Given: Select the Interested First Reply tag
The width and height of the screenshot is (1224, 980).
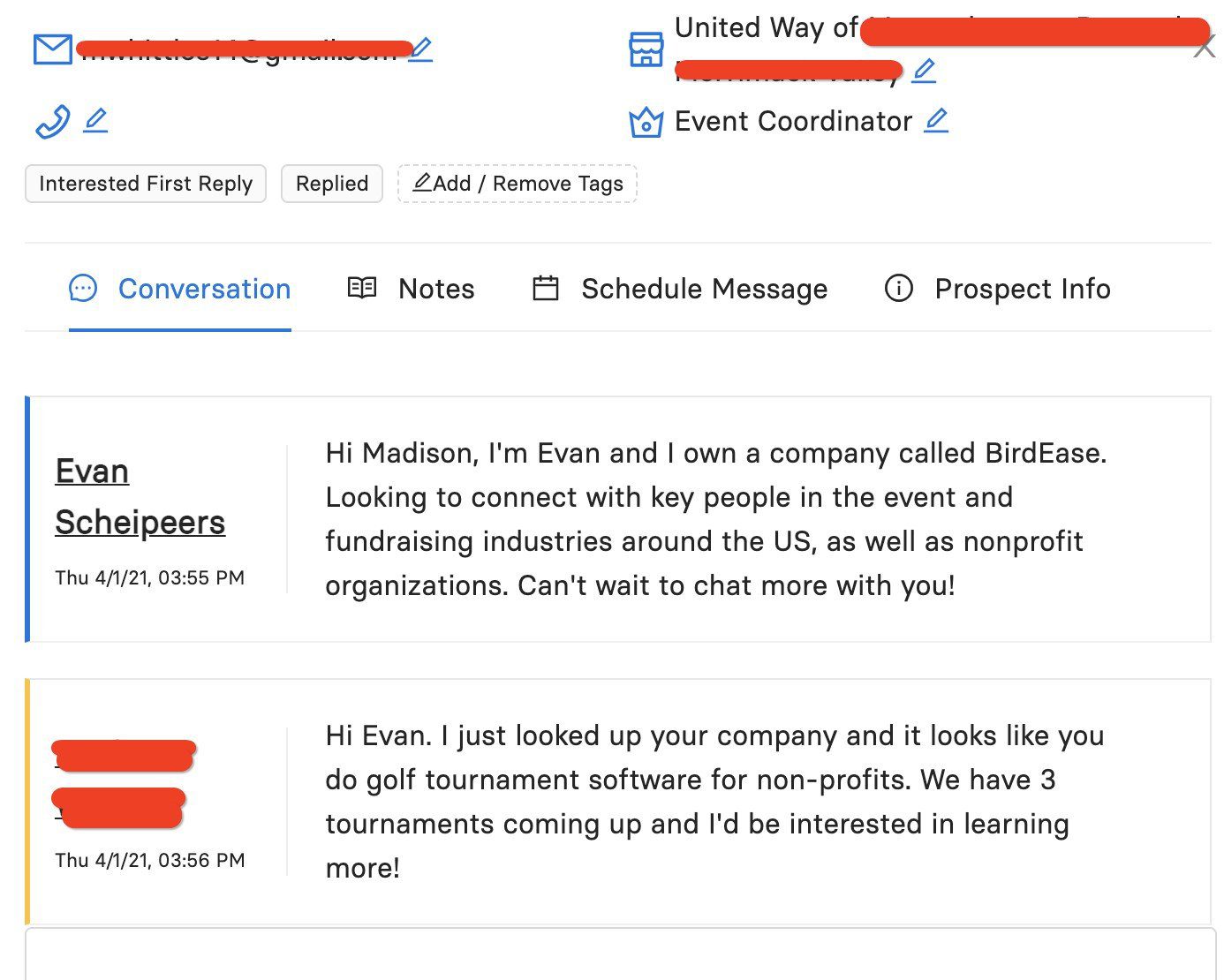Looking at the screenshot, I should 146,184.
